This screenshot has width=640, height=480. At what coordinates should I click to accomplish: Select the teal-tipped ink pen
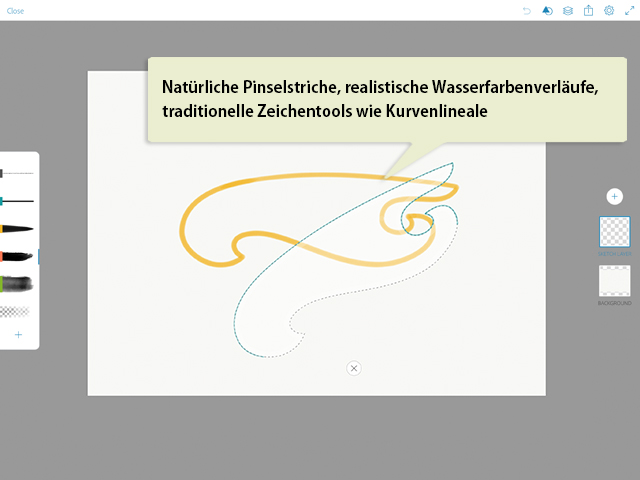click(x=17, y=201)
